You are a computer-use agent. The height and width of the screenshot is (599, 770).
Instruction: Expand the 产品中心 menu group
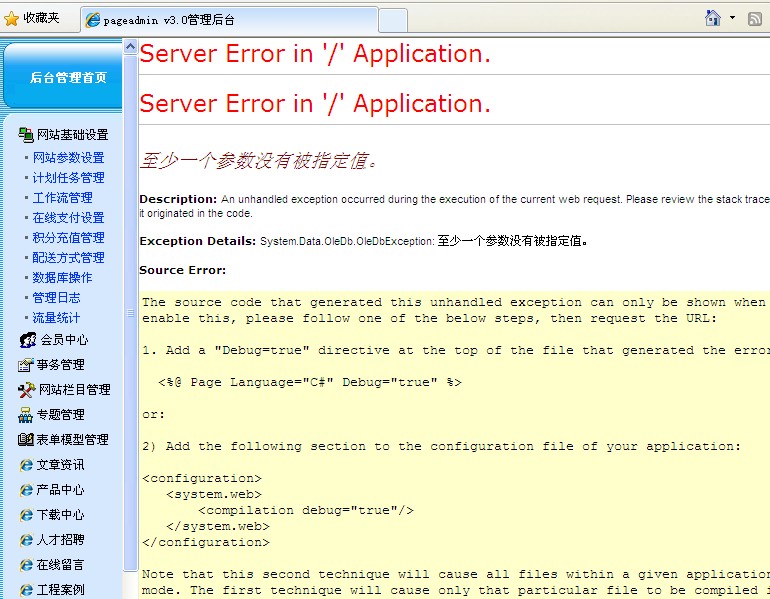point(60,490)
